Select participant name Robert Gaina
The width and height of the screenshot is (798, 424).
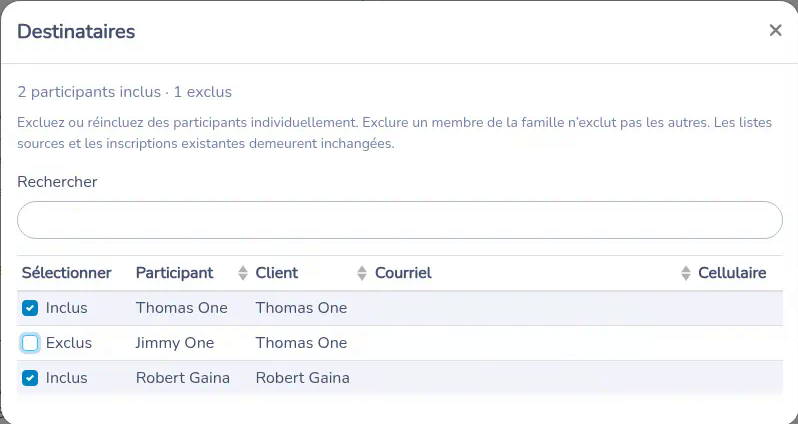(x=183, y=378)
